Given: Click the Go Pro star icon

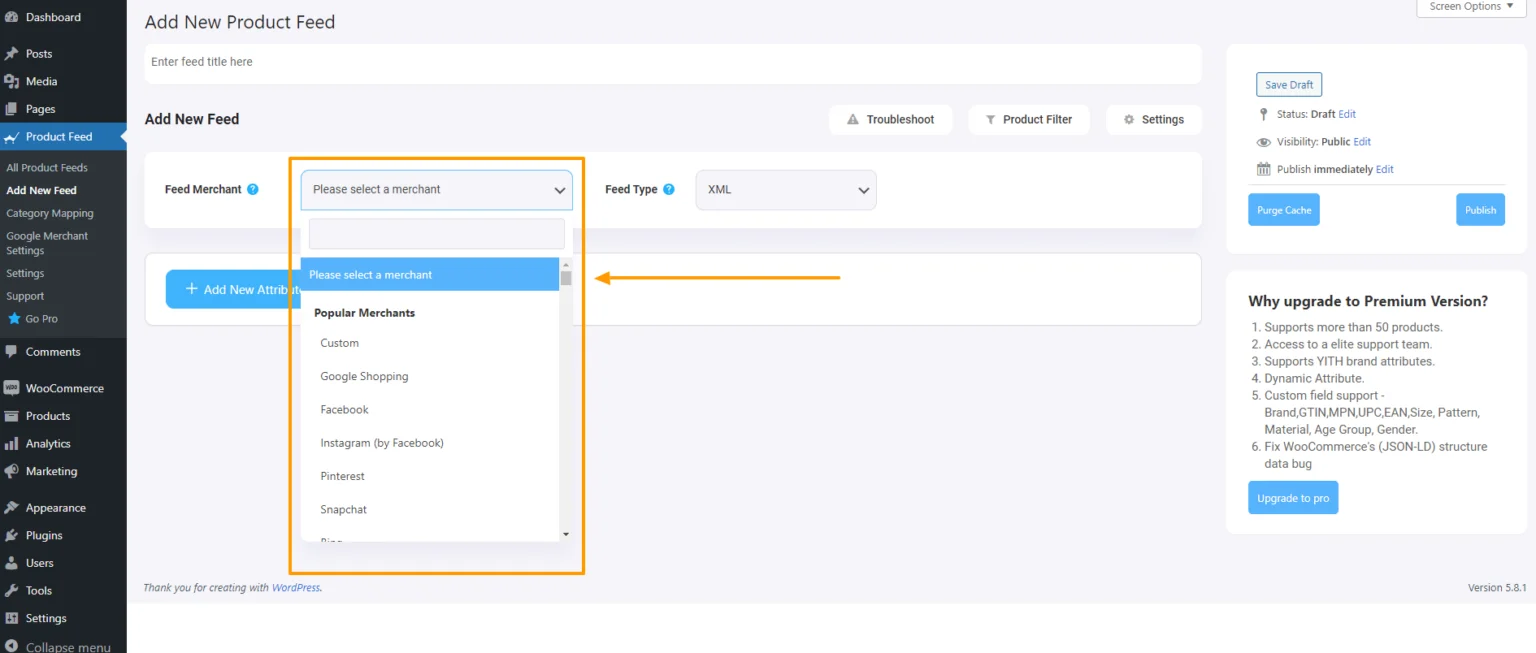Looking at the screenshot, I should (x=14, y=319).
